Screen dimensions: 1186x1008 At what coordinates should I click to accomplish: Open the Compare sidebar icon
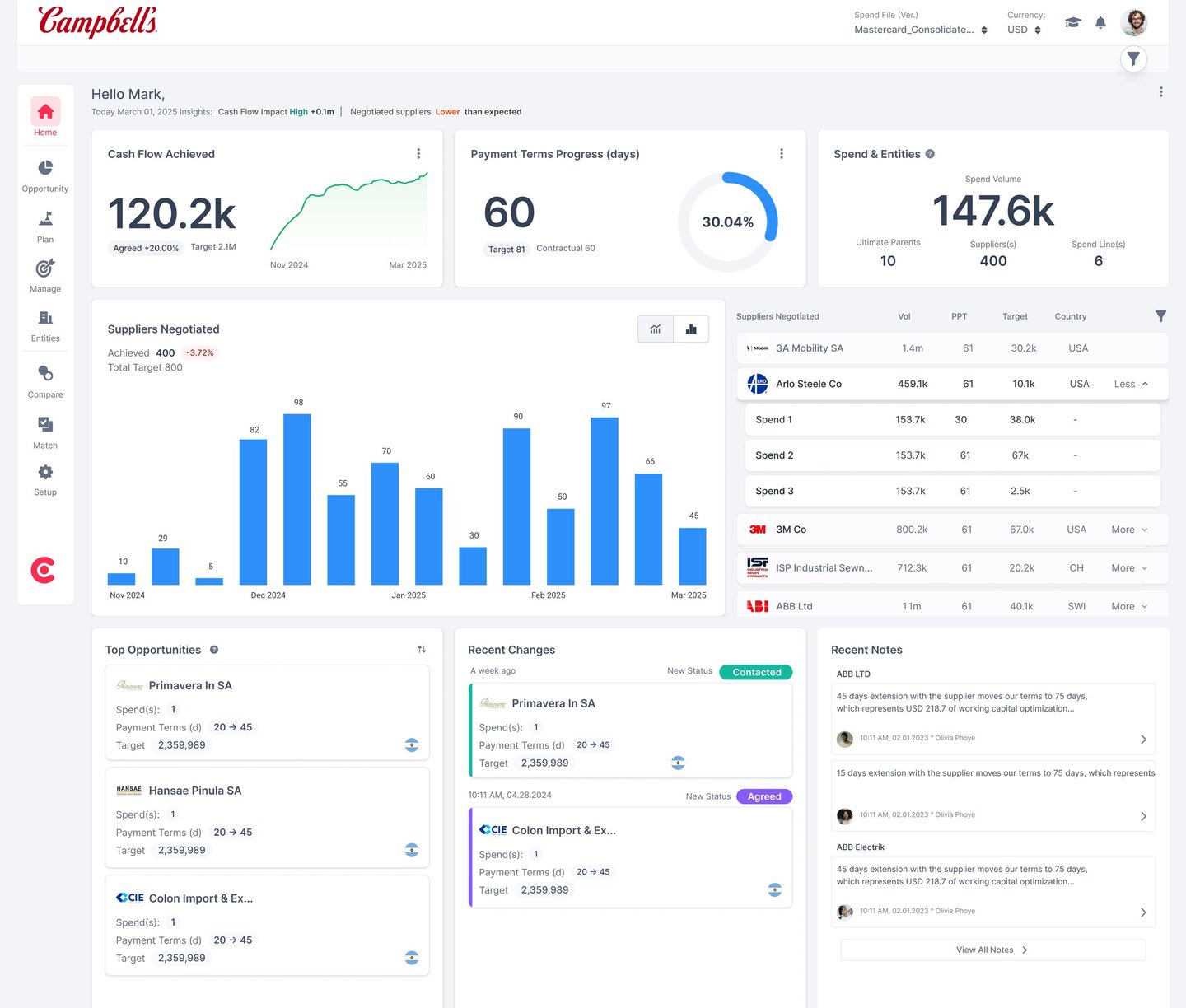tap(45, 374)
